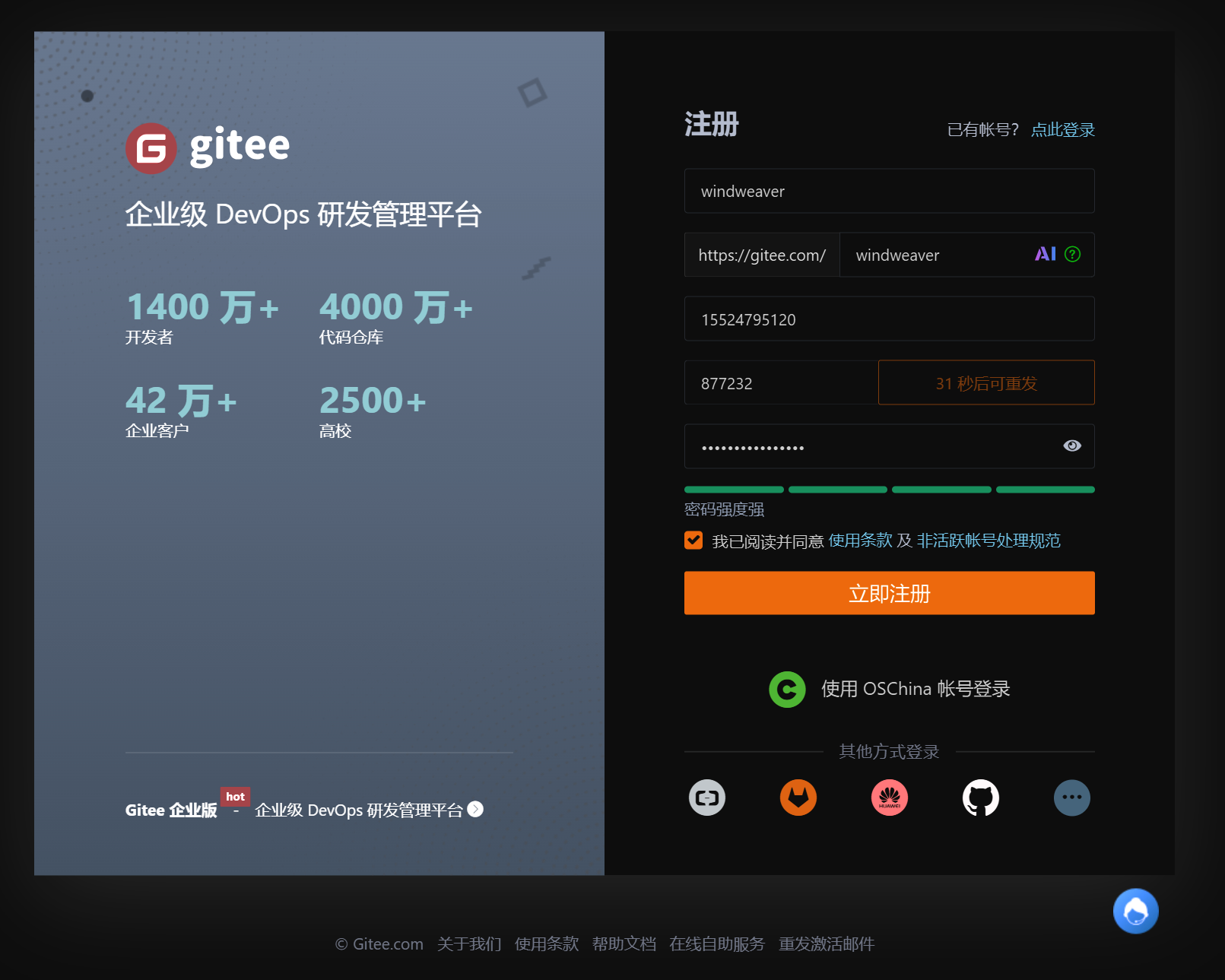The height and width of the screenshot is (980, 1225).
Task: Click the © Gitee.com footer link
Action: click(379, 944)
